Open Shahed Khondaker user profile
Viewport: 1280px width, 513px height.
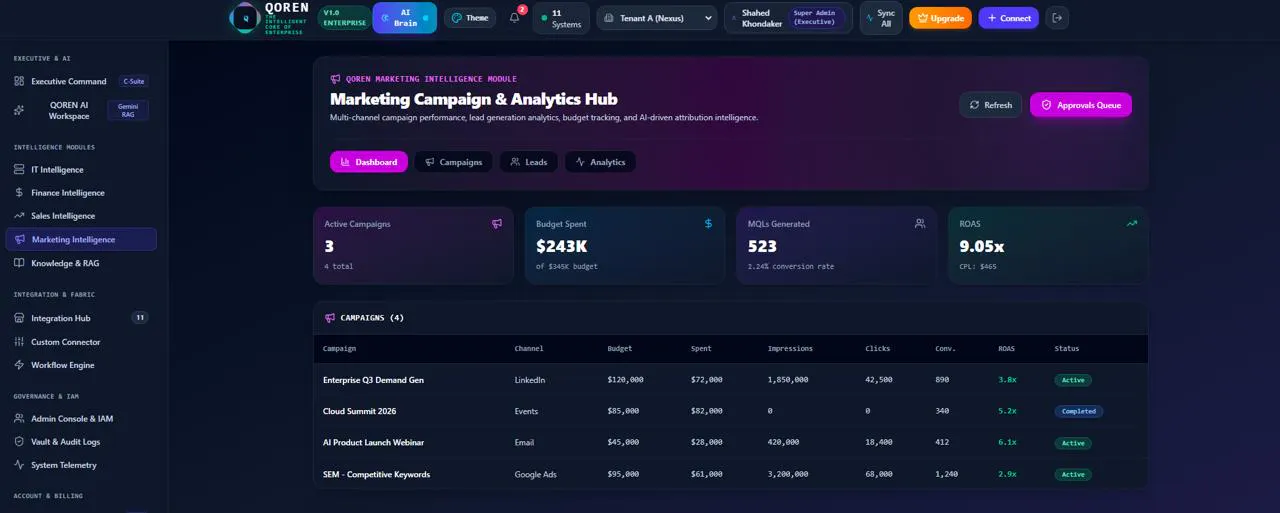pos(788,18)
